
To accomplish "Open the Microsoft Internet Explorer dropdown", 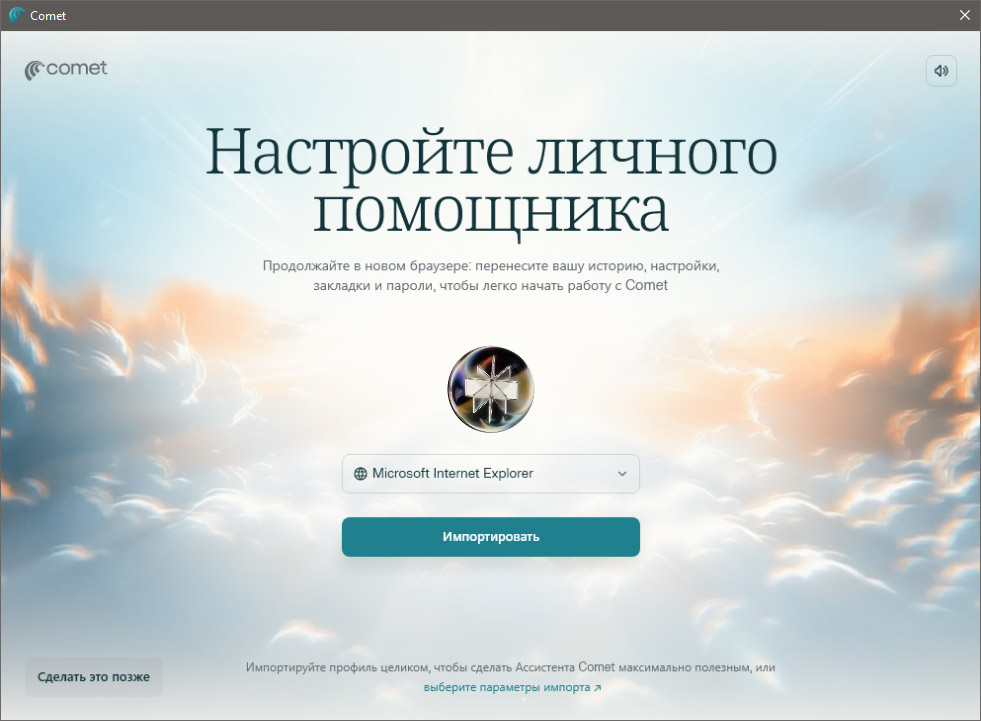I will 490,474.
